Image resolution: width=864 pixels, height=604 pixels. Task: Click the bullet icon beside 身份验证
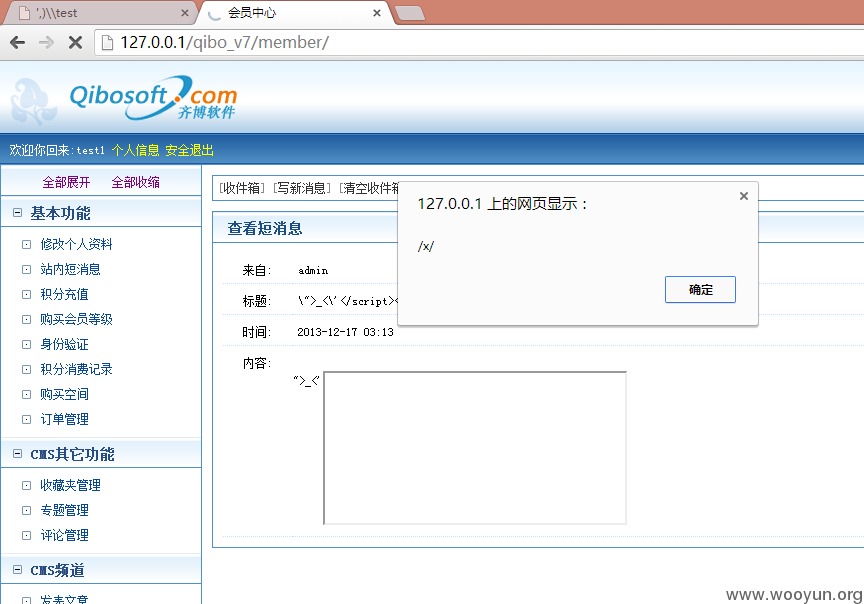26,344
